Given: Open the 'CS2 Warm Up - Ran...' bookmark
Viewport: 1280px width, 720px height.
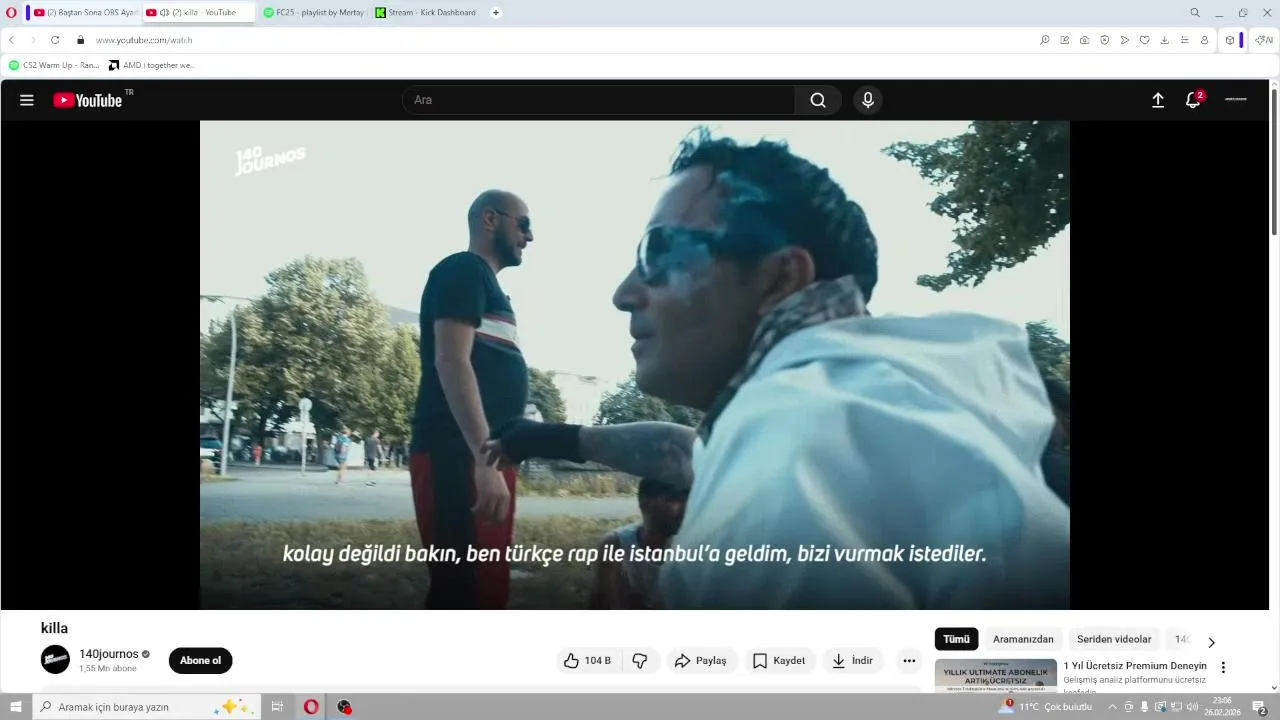Looking at the screenshot, I should point(54,65).
